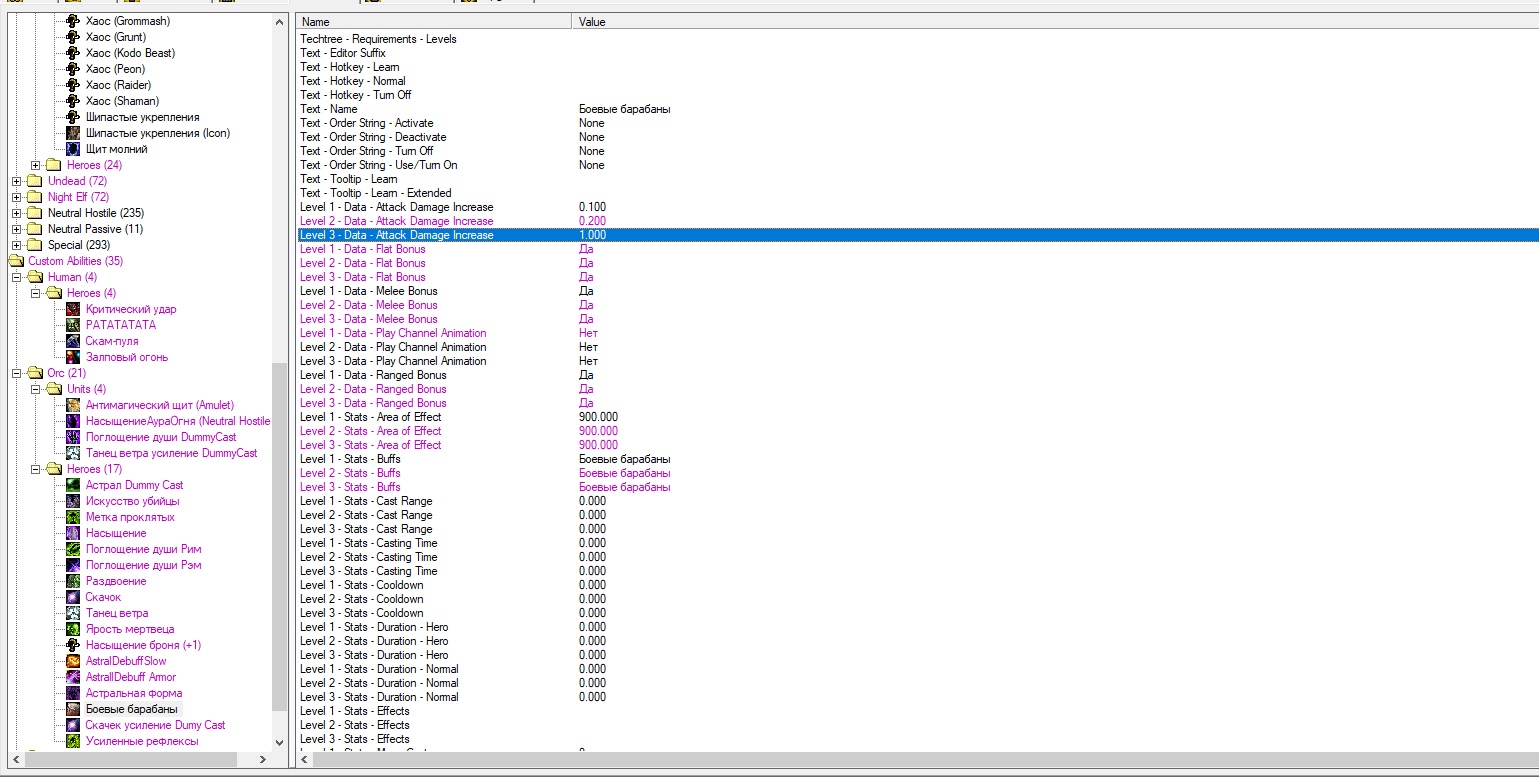This screenshot has height=777, width=1539.
Task: Select the Насыщение ability under Heroes (17)
Action: (116, 533)
